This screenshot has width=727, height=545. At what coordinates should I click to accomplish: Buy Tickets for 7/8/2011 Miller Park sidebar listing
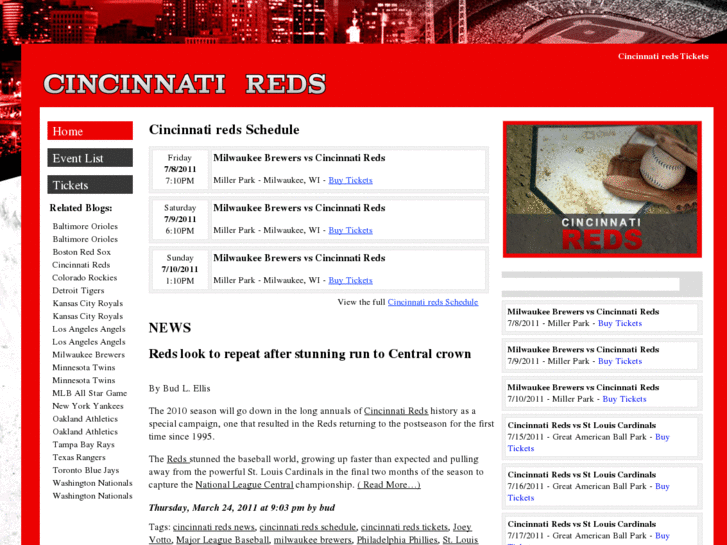(620, 323)
